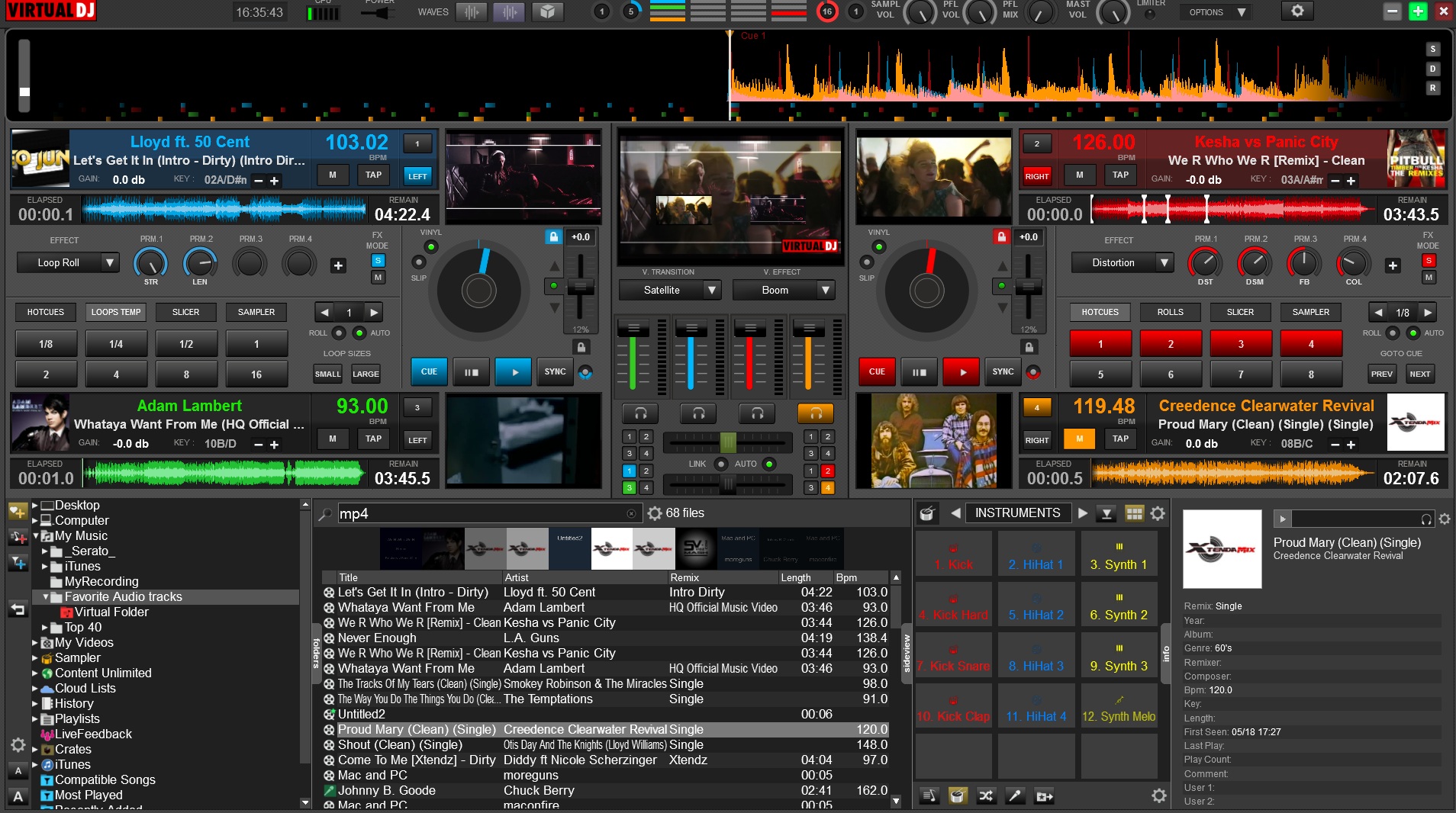Collapse the My Music folder
Image resolution: width=1456 pixels, height=813 pixels.
coord(35,535)
